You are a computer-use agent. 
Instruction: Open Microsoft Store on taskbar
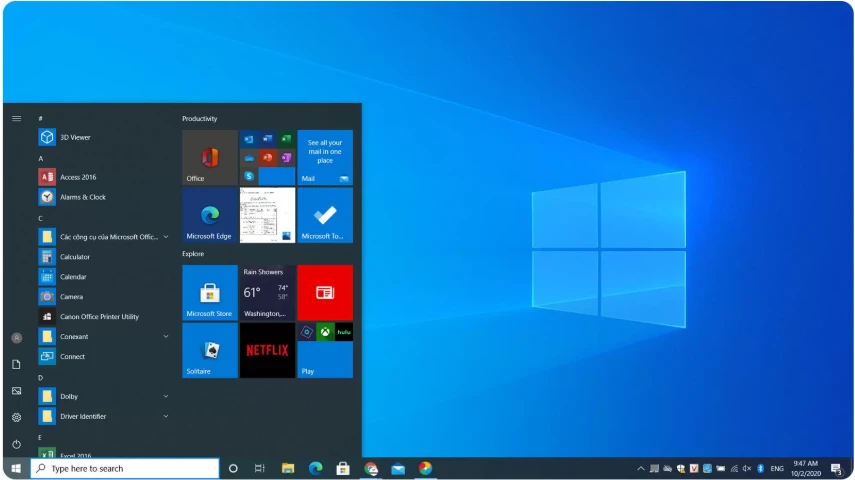(x=343, y=469)
